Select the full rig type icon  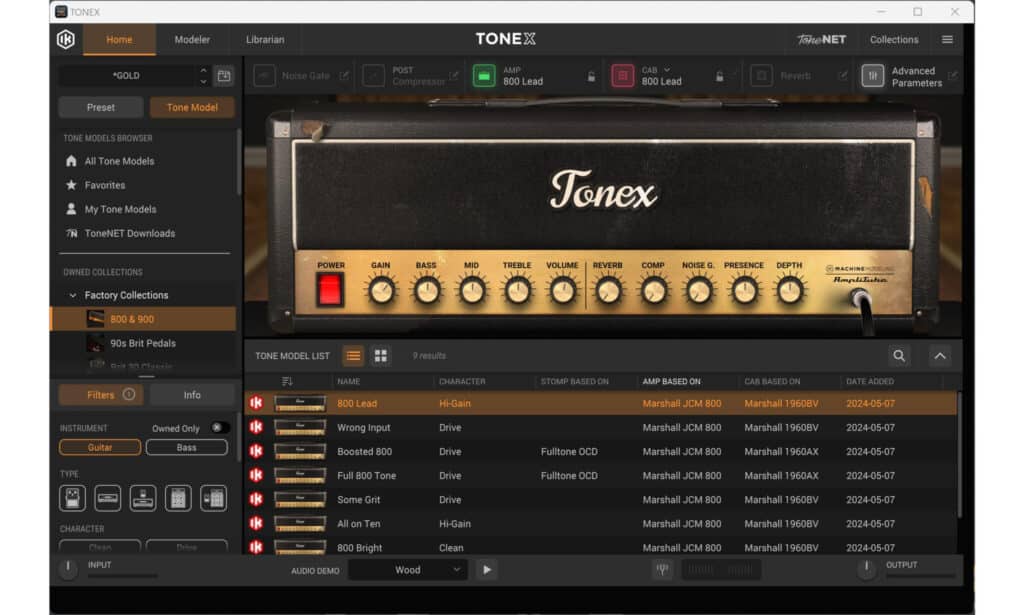tap(214, 499)
